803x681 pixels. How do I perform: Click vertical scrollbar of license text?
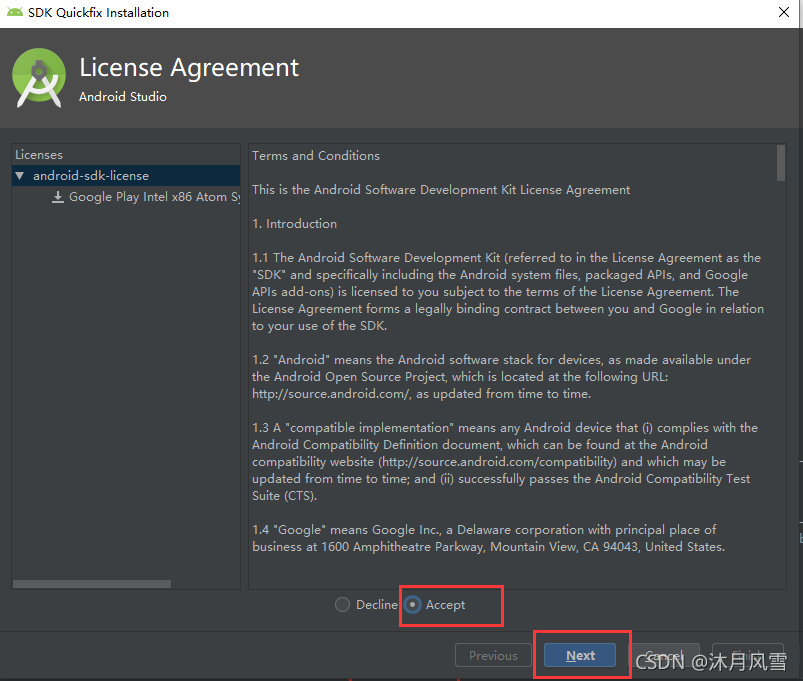tap(780, 163)
